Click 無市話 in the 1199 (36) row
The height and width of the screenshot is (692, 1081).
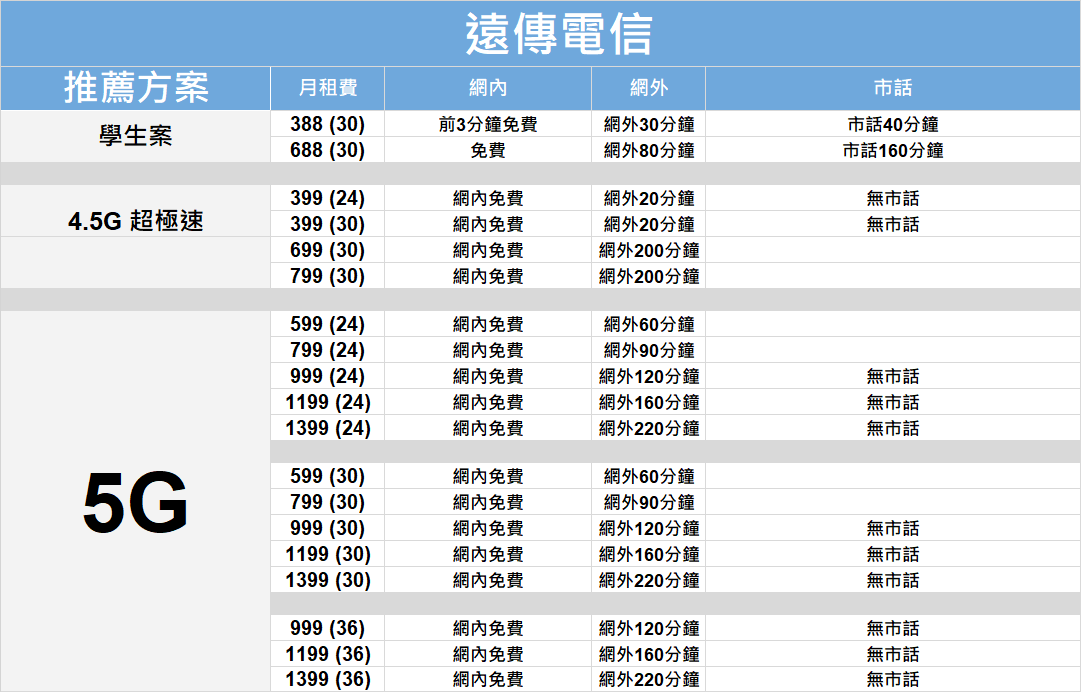pos(893,654)
